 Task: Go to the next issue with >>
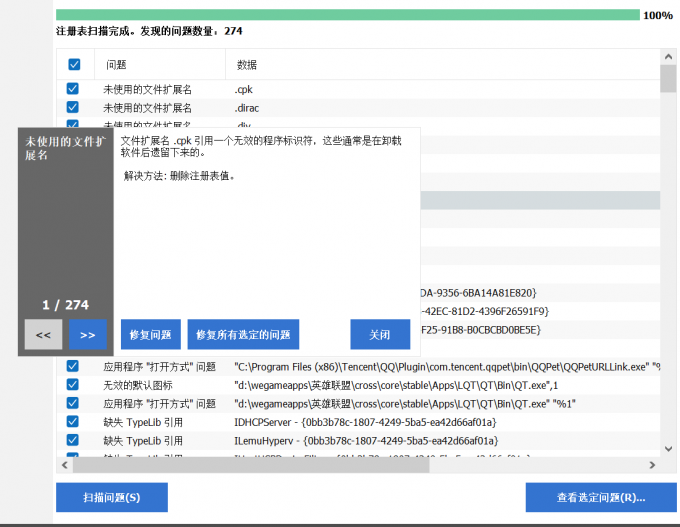point(88,334)
